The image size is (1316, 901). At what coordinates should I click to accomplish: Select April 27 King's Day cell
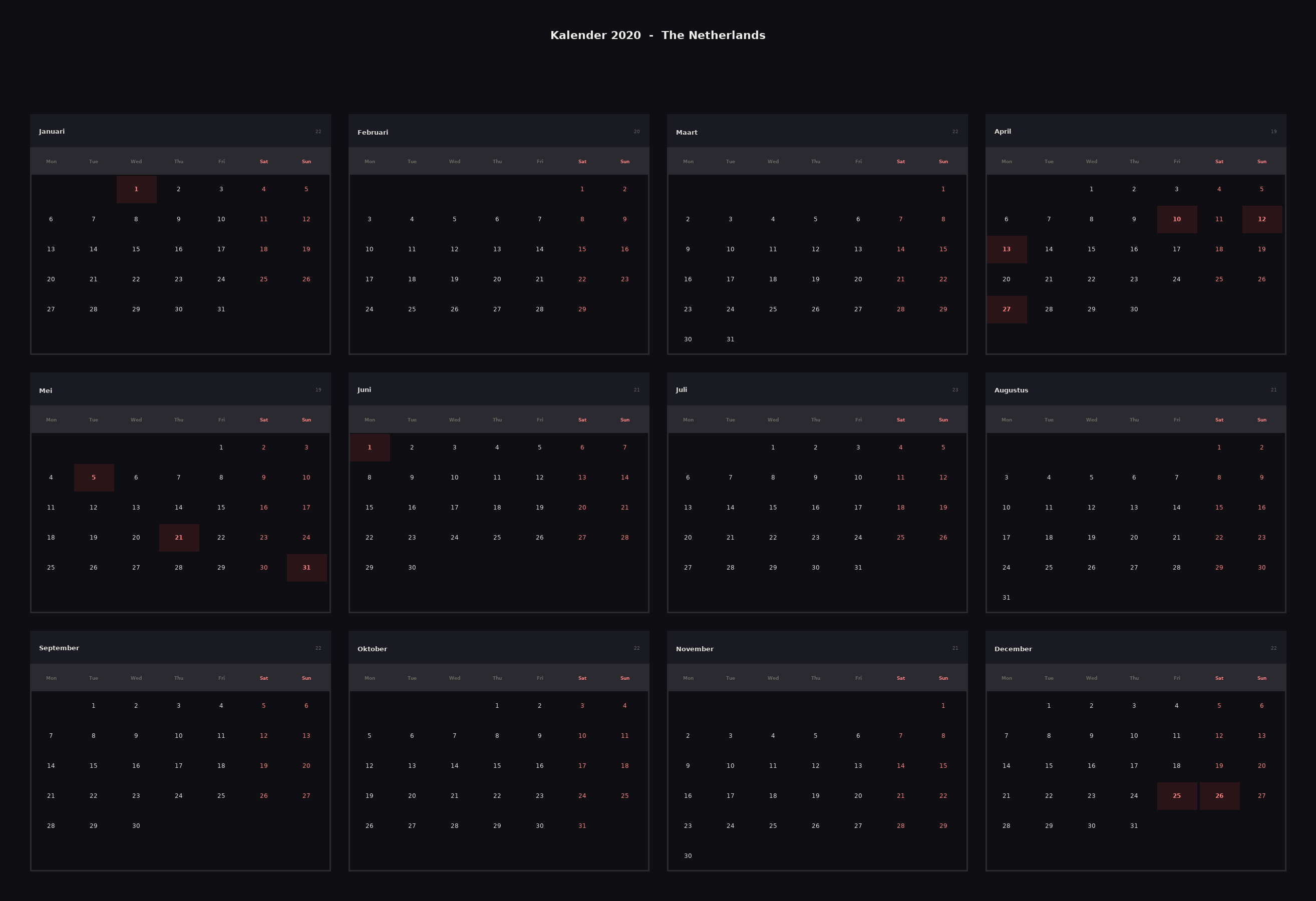coord(1006,309)
